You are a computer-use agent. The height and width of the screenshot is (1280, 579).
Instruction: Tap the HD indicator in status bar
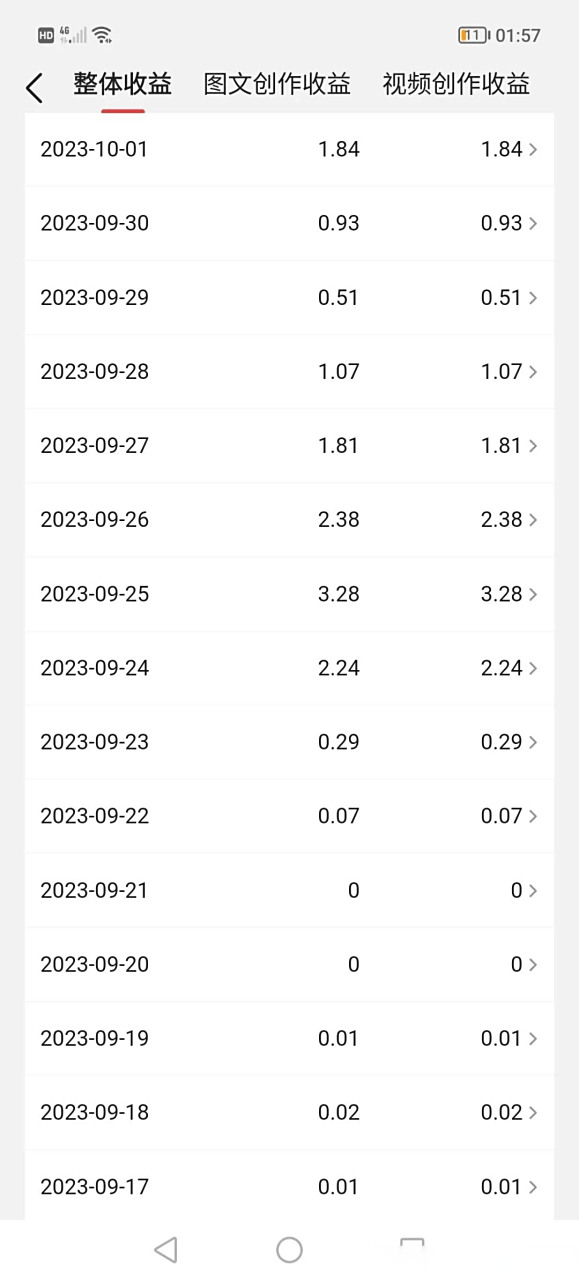click(x=46, y=35)
